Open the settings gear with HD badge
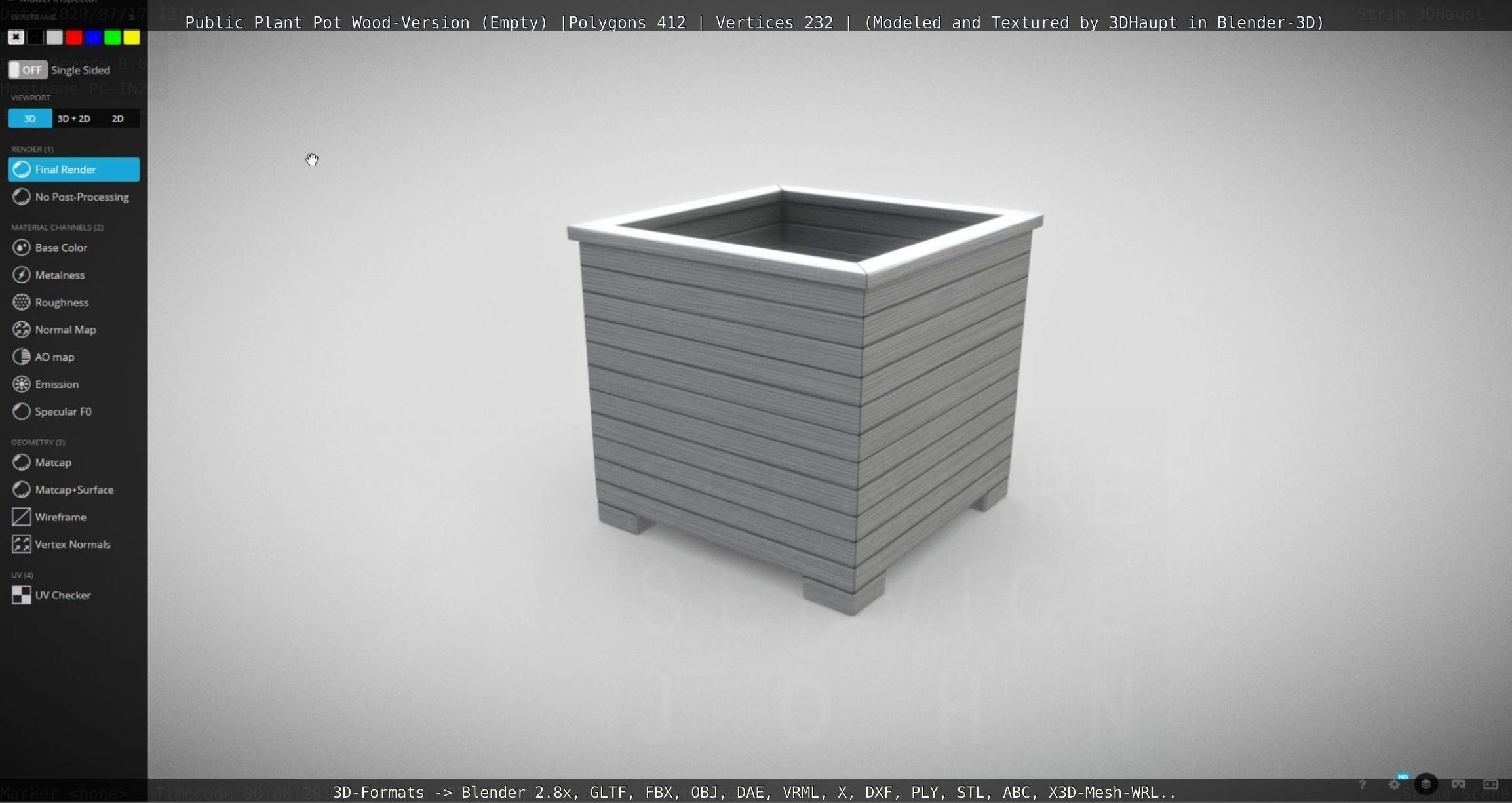 point(1395,783)
